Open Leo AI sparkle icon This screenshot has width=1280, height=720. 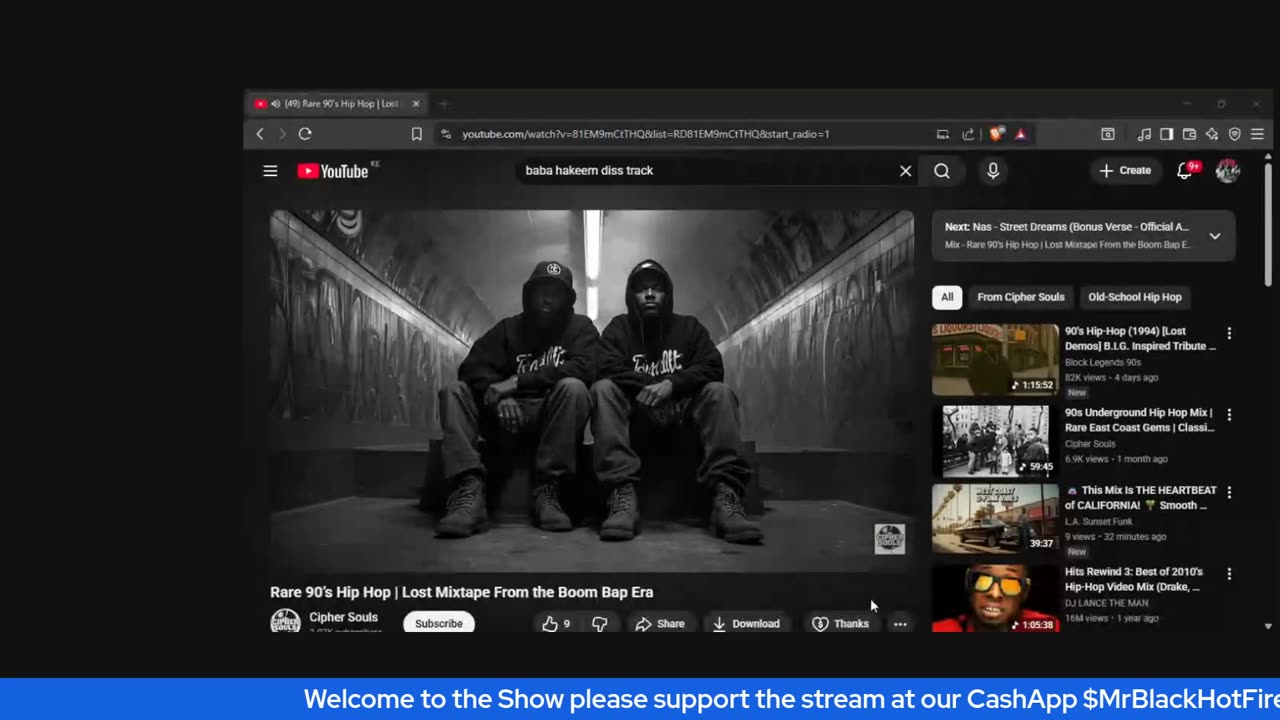click(x=1212, y=134)
